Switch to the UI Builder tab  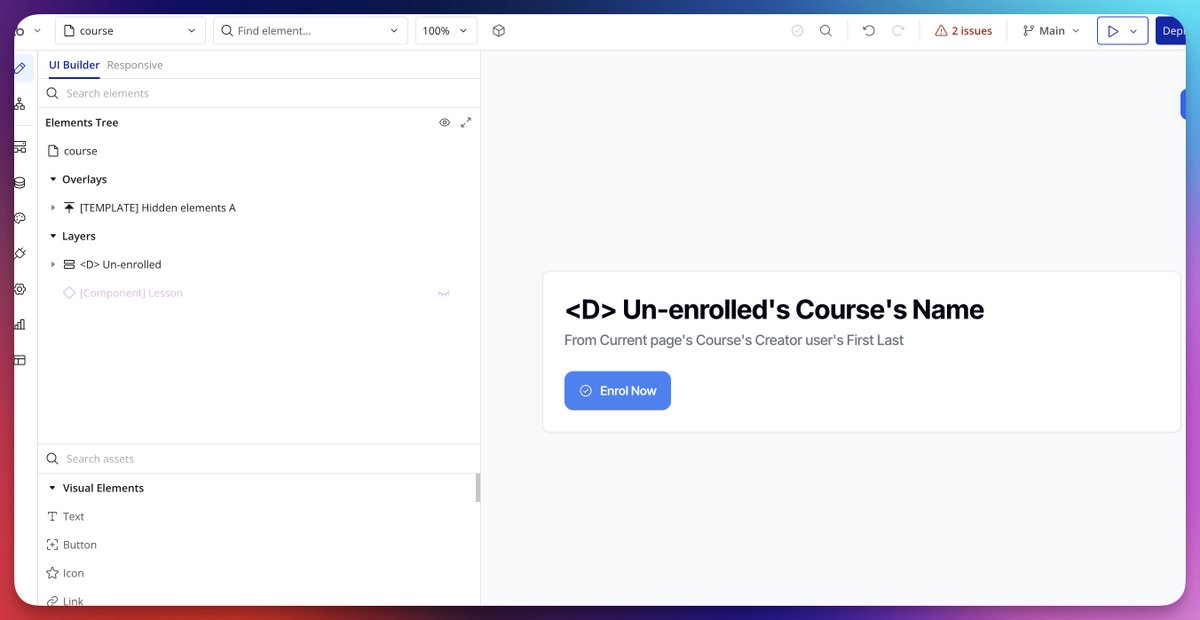tap(74, 65)
